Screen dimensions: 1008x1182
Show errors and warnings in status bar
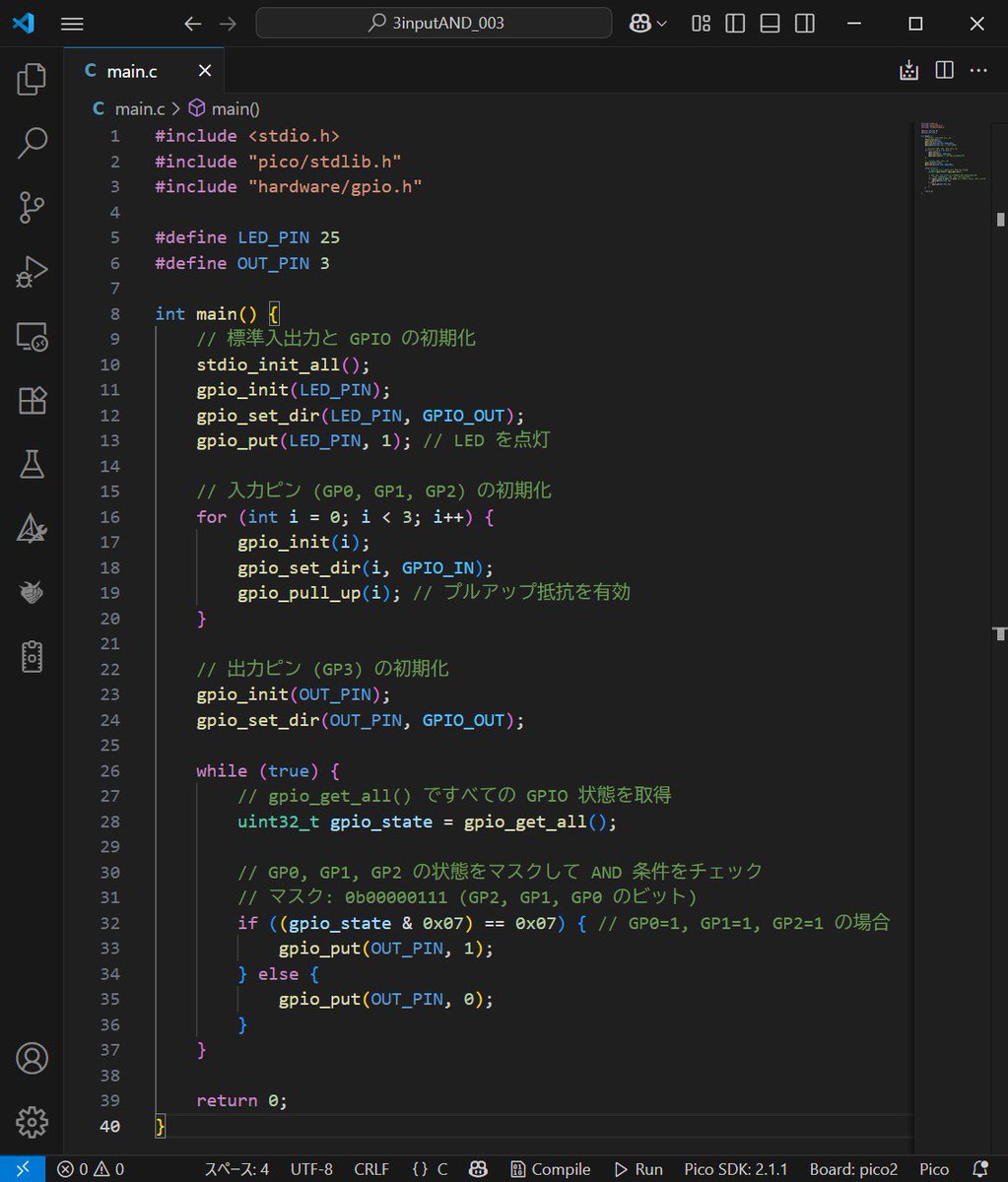coord(91,1169)
